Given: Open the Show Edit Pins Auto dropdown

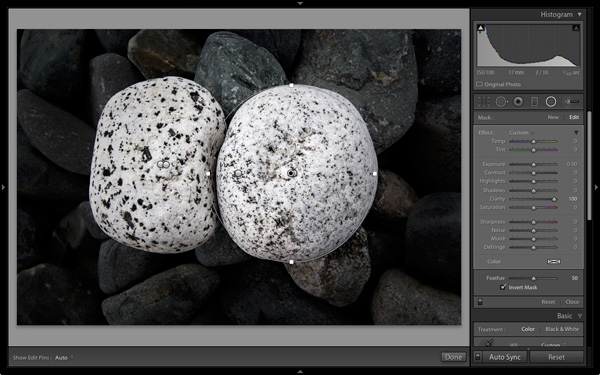Looking at the screenshot, I should (64, 358).
